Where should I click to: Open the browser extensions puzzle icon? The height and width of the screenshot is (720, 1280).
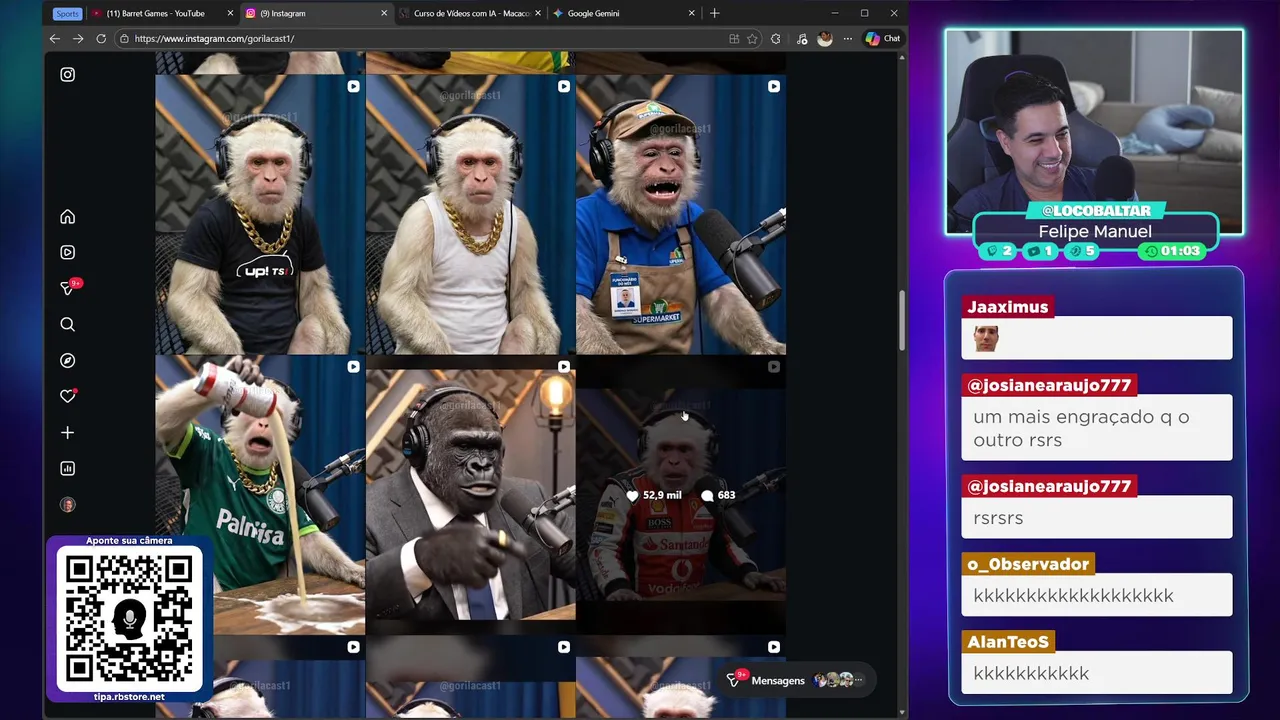(776, 39)
